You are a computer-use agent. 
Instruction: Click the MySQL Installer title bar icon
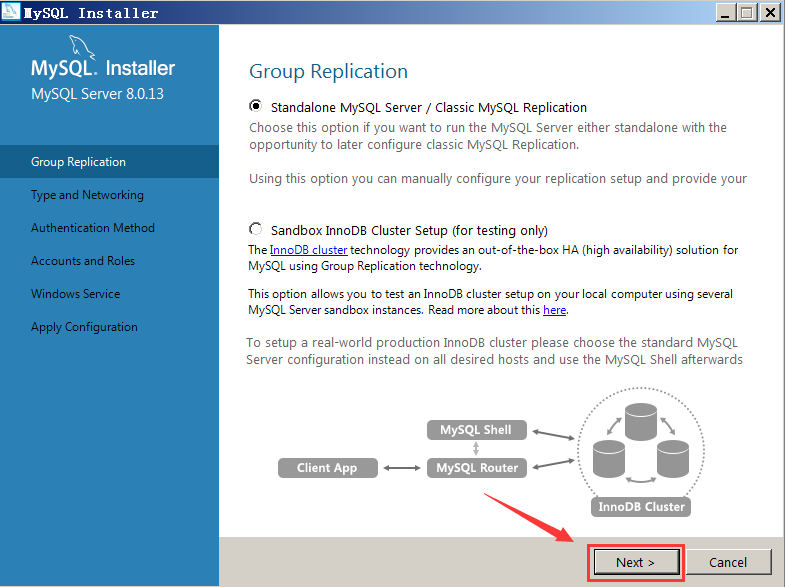pyautogui.click(x=11, y=12)
